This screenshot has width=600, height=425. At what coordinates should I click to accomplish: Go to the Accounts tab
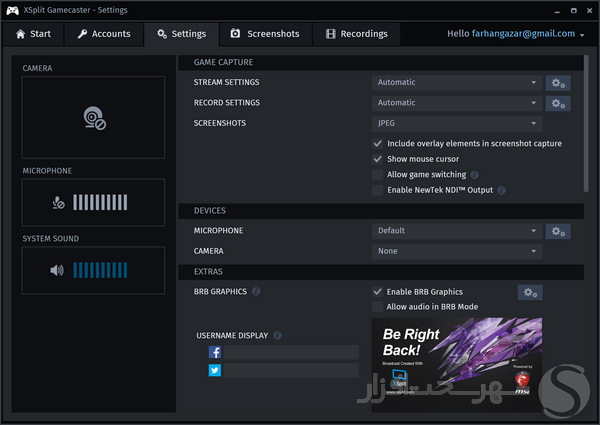(x=104, y=34)
